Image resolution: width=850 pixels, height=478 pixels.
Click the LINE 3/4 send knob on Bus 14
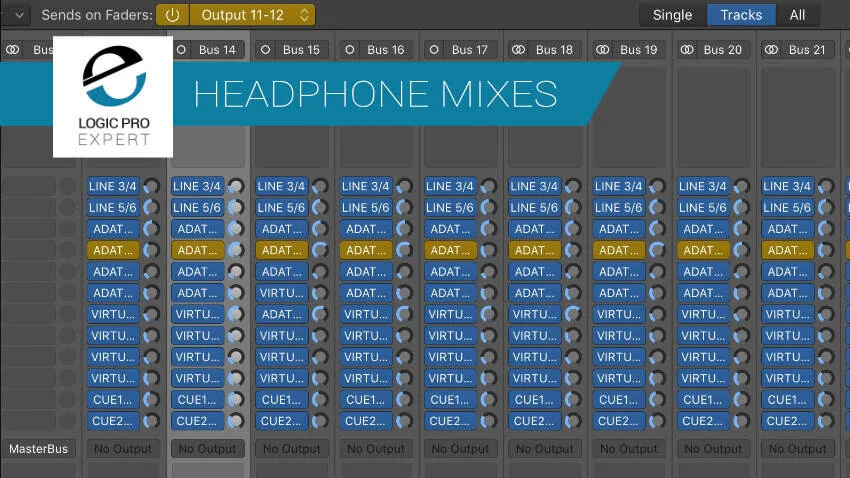click(236, 186)
